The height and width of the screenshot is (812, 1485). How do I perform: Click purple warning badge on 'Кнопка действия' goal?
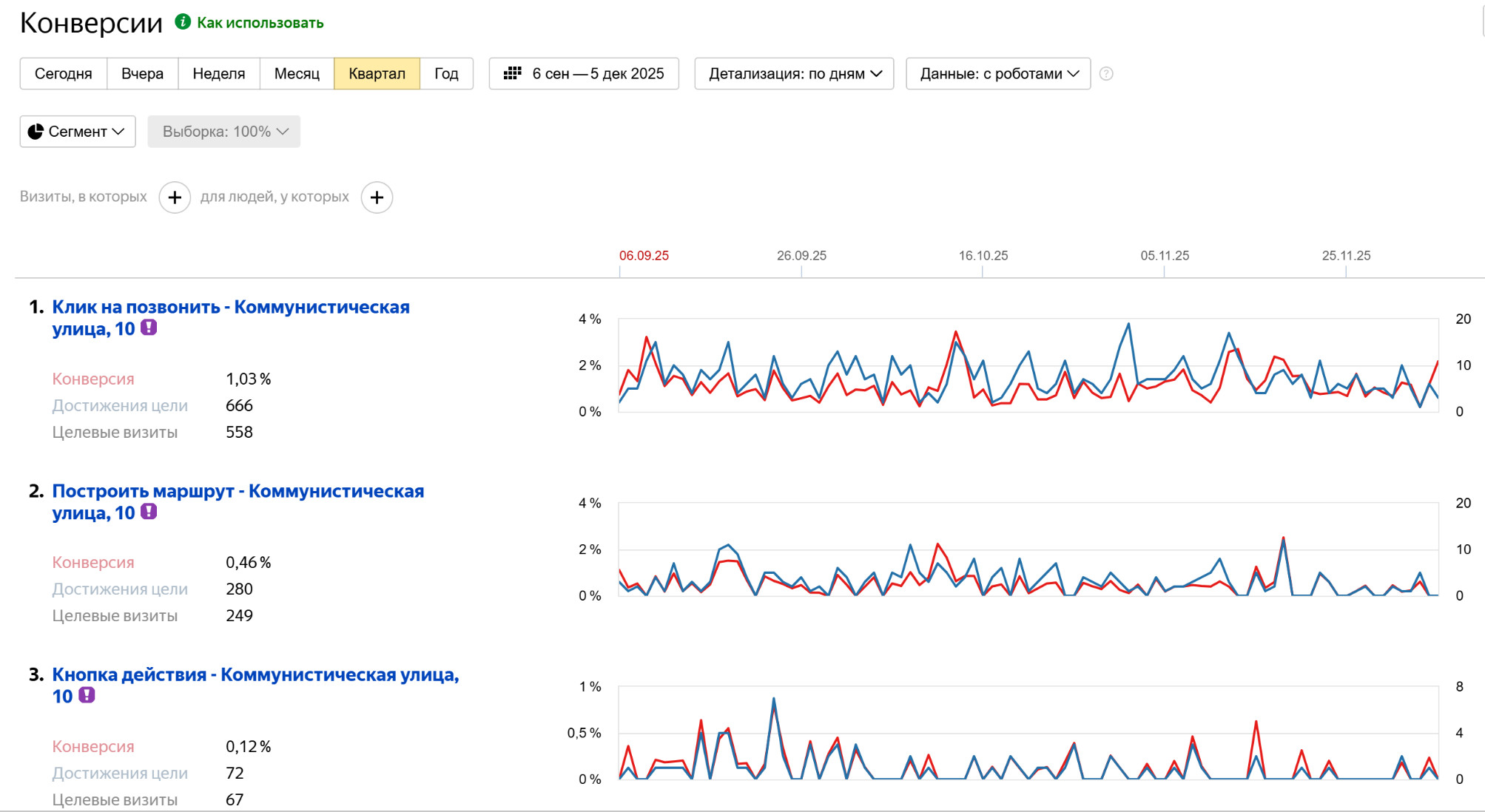(x=87, y=695)
